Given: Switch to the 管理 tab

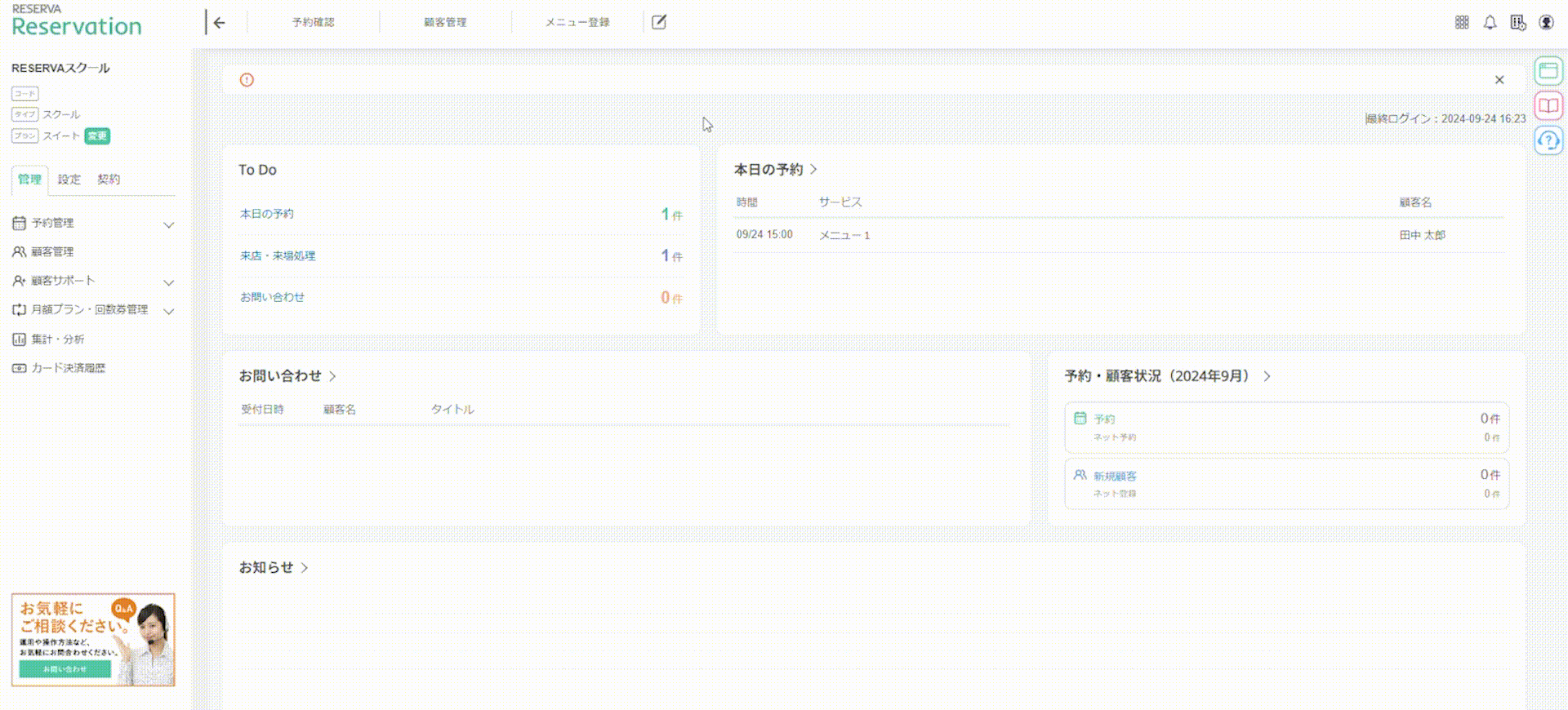Looking at the screenshot, I should tap(29, 180).
